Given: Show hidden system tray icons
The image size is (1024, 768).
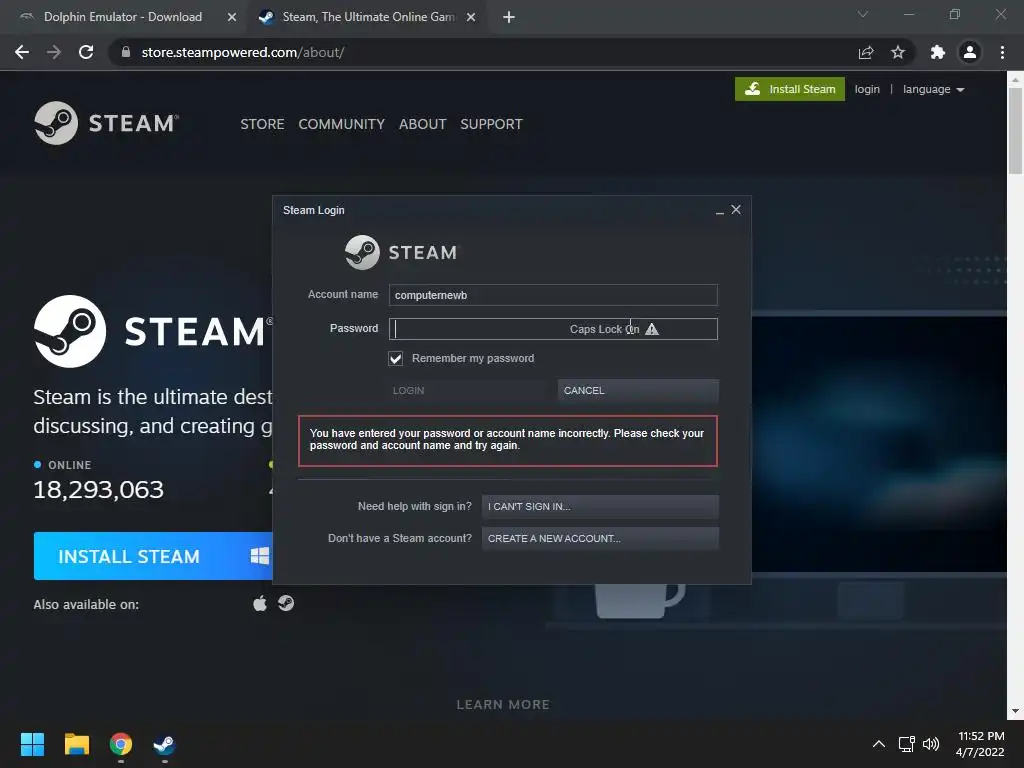Looking at the screenshot, I should [879, 744].
